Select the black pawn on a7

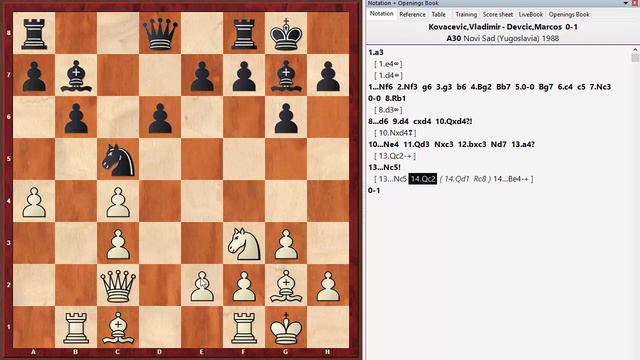[x=34, y=76]
